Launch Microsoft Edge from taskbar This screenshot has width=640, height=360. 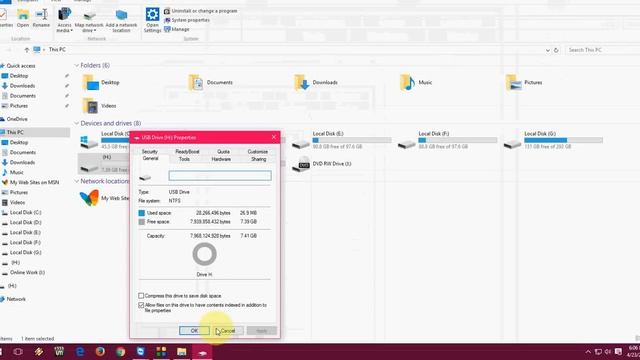tap(80, 351)
